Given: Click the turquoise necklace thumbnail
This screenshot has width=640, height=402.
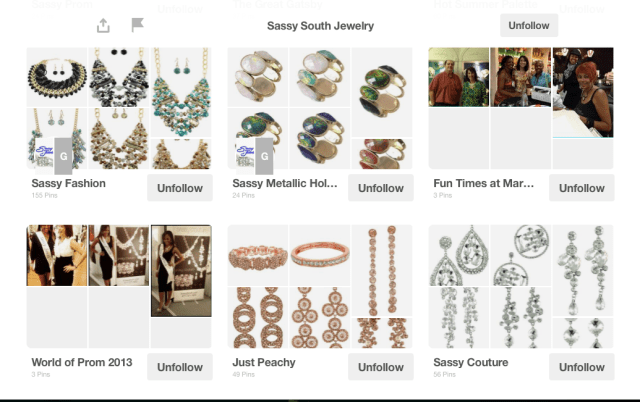Looking at the screenshot, I should tap(181, 92).
